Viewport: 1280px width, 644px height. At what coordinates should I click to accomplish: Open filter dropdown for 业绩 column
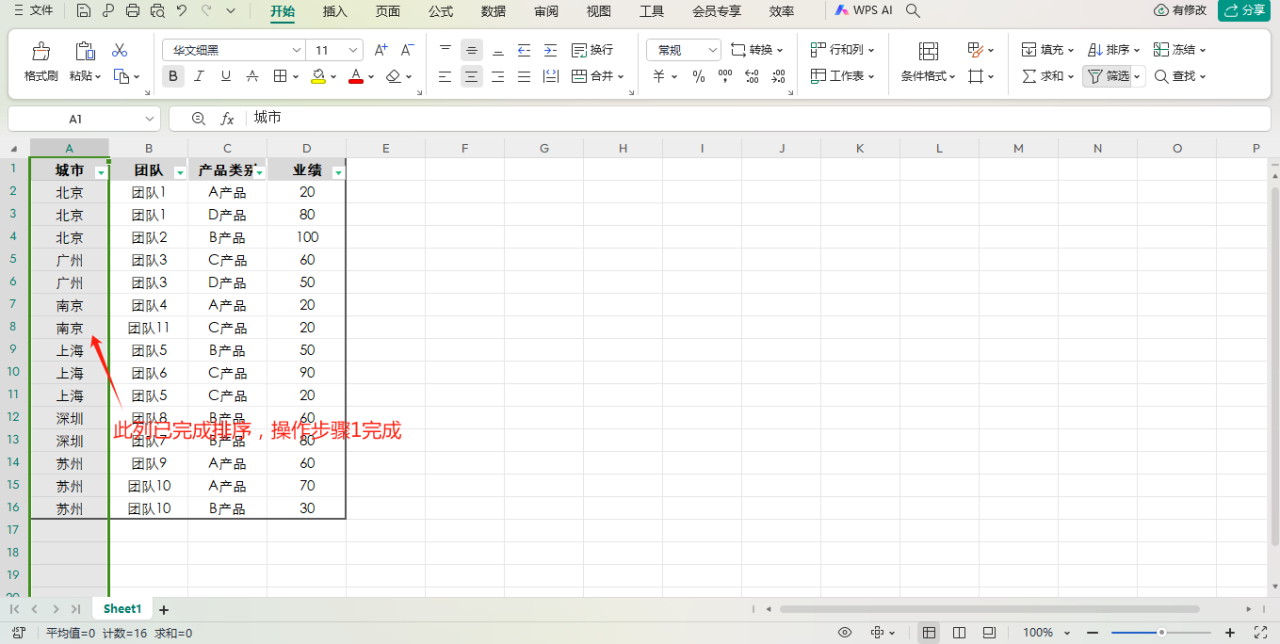pyautogui.click(x=338, y=173)
